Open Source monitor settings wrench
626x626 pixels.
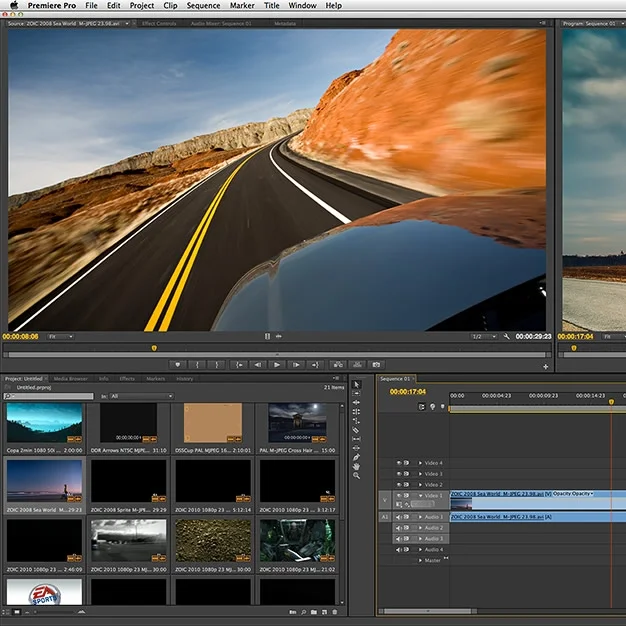(x=506, y=337)
